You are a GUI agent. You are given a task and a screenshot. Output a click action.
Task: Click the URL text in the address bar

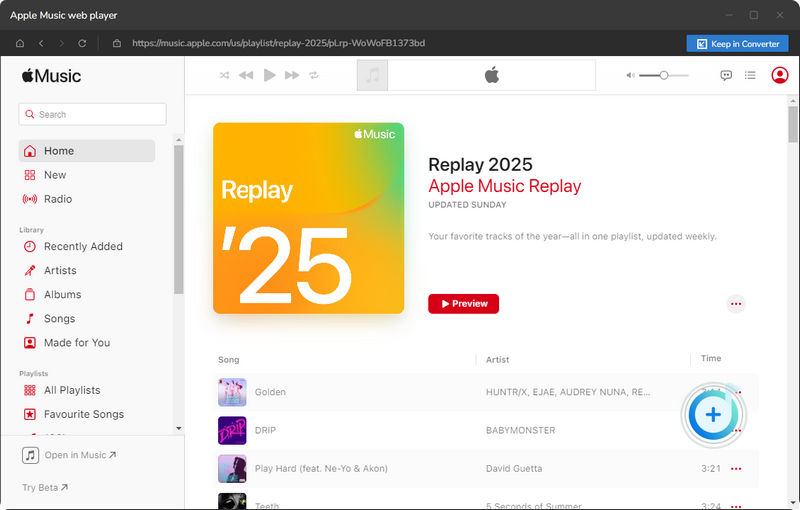coord(279,43)
